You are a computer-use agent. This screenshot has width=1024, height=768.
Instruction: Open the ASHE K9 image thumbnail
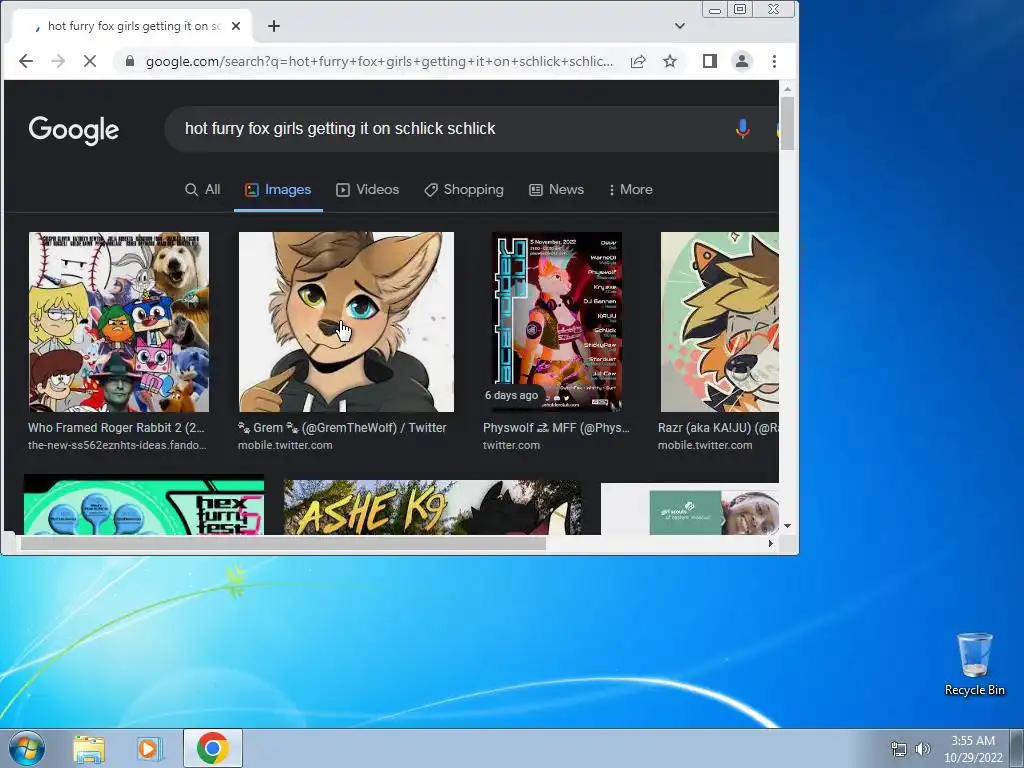tap(432, 507)
